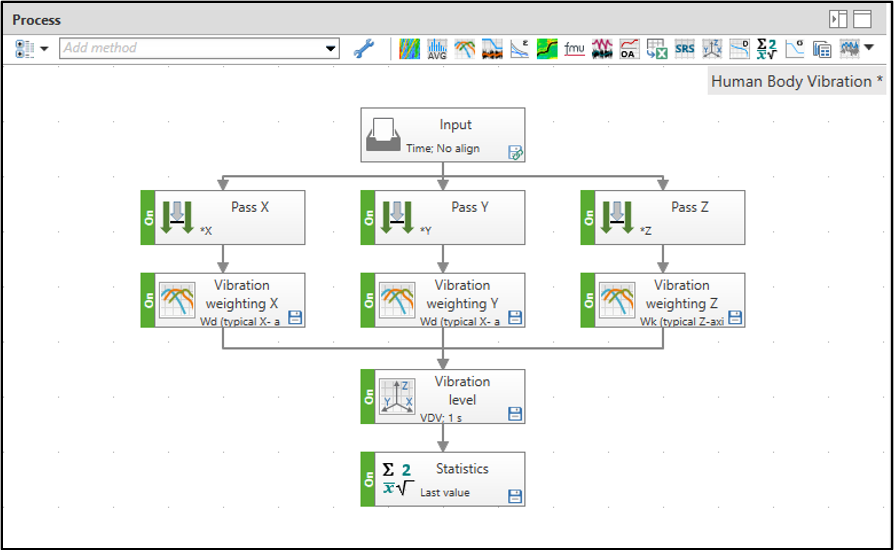Image resolution: width=894 pixels, height=550 pixels.
Task: Add the SRS shock response method
Action: pos(684,49)
